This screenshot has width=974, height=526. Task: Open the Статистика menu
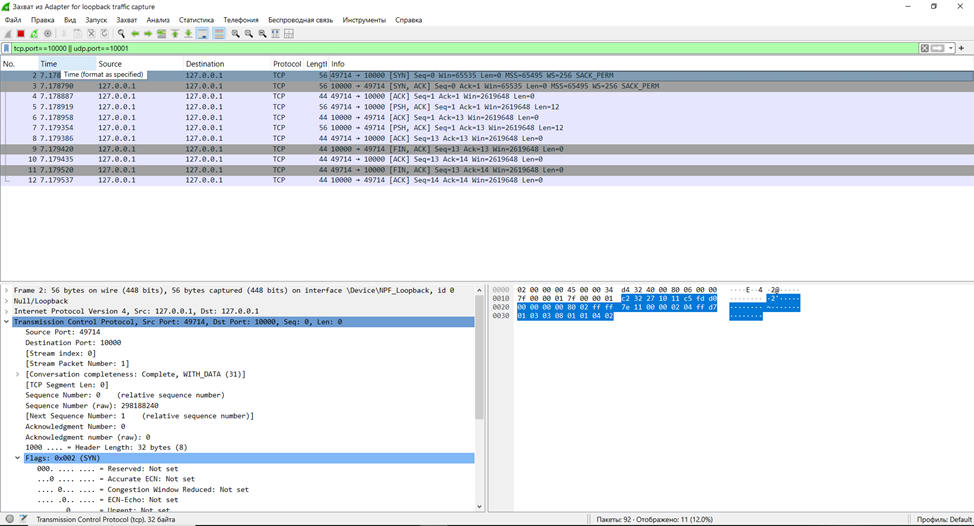point(196,20)
